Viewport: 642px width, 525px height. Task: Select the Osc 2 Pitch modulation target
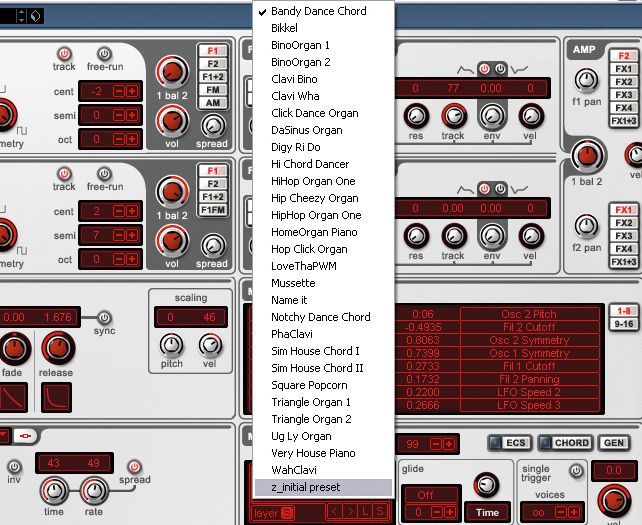pos(529,314)
